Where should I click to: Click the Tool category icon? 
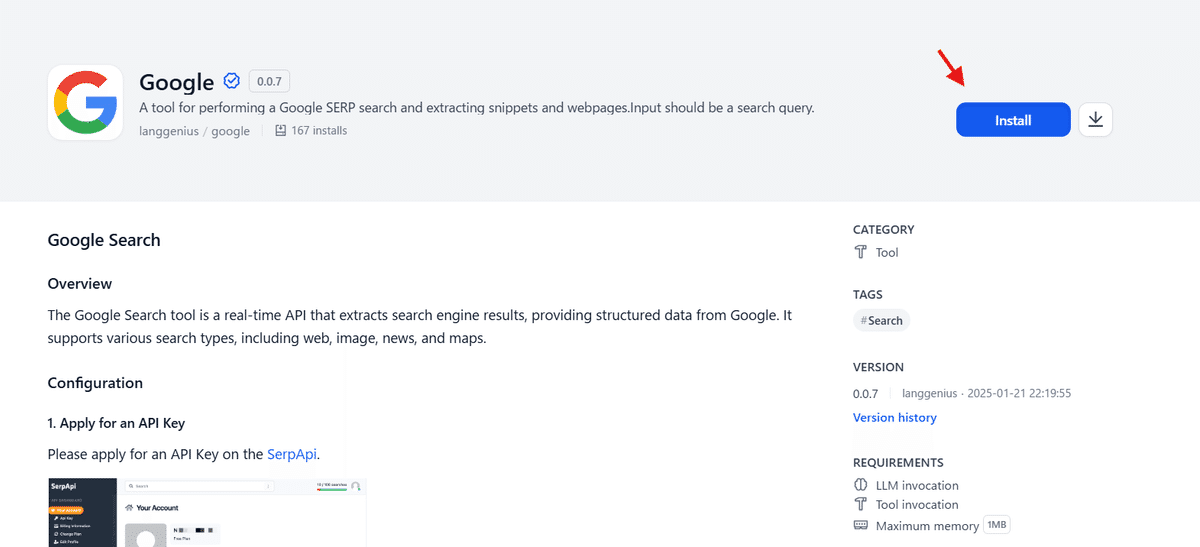coord(860,252)
